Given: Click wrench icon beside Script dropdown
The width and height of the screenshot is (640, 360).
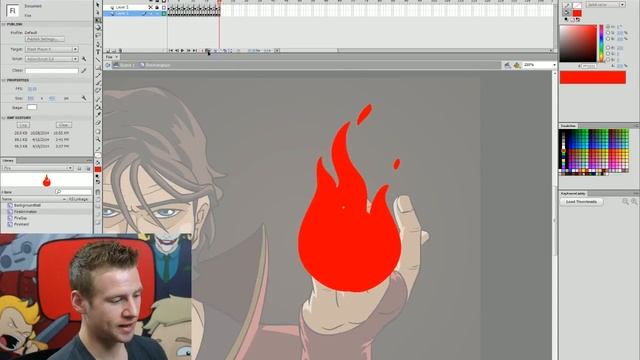Looking at the screenshot, I should (84, 59).
